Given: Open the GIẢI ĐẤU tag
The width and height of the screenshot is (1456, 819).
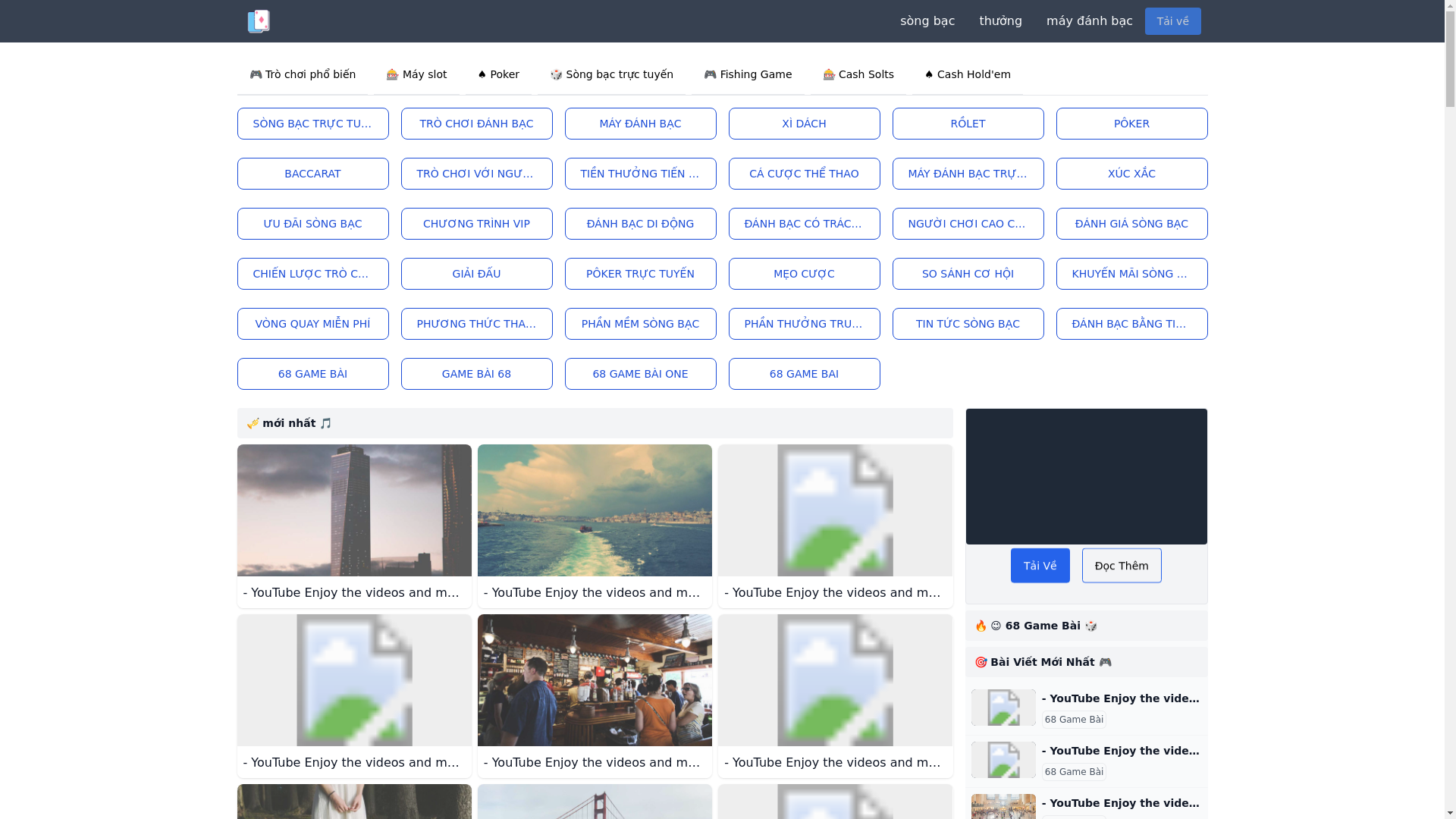Looking at the screenshot, I should 476,274.
